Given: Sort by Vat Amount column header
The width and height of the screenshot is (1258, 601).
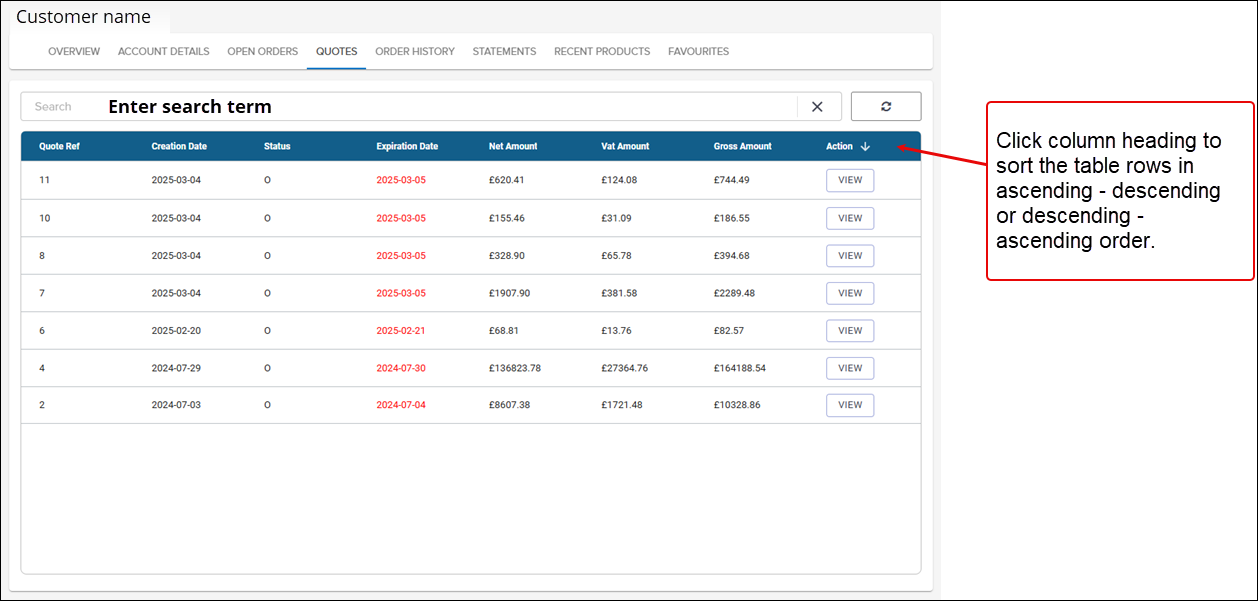Looking at the screenshot, I should pos(625,147).
